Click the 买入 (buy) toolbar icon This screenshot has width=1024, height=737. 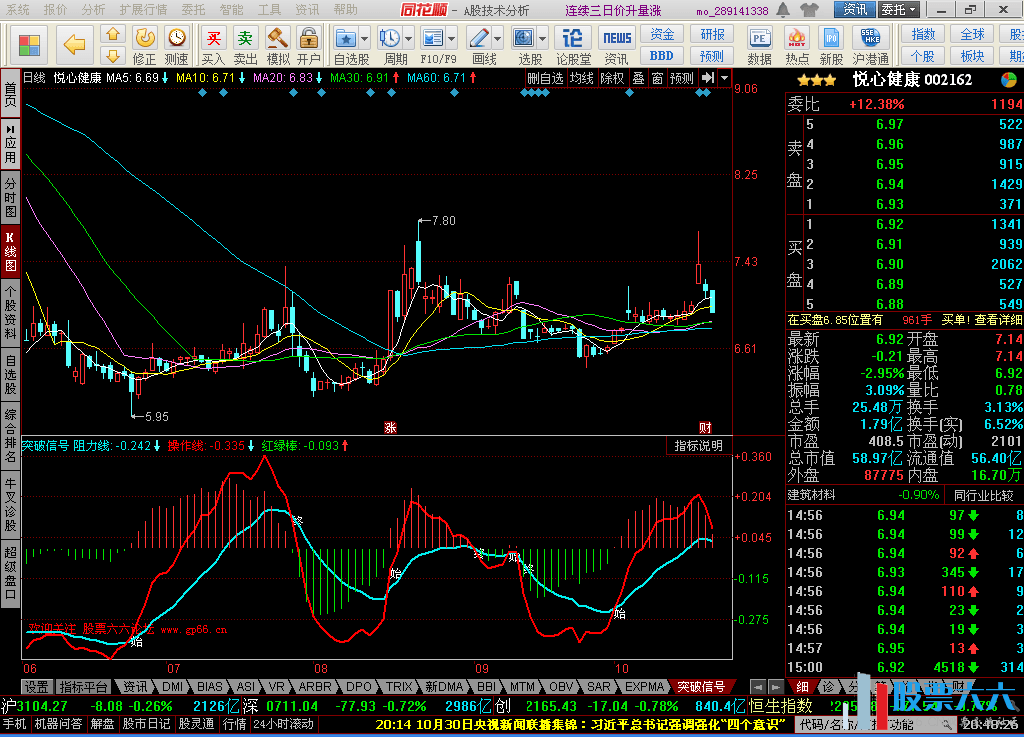tap(213, 40)
